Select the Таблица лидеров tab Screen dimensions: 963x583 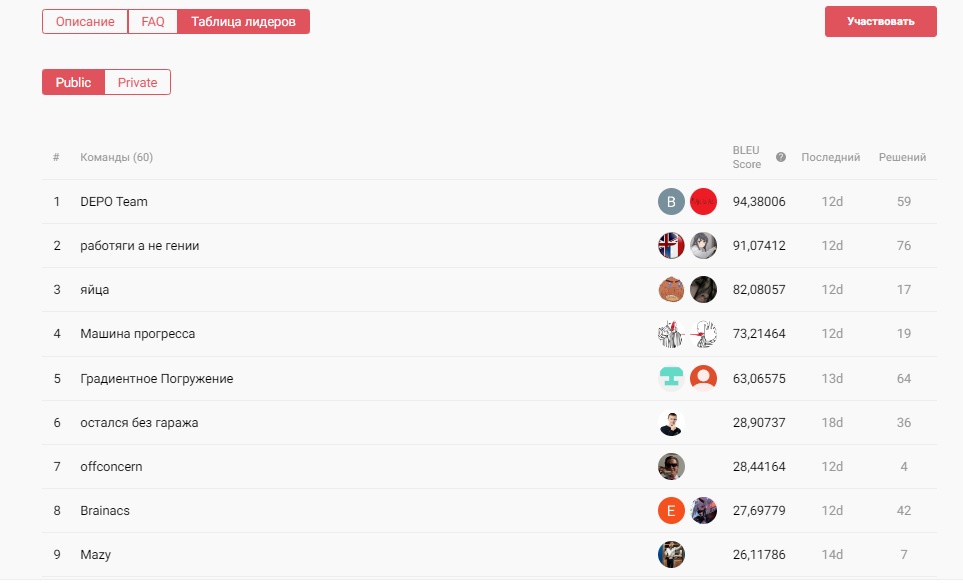[x=243, y=21]
